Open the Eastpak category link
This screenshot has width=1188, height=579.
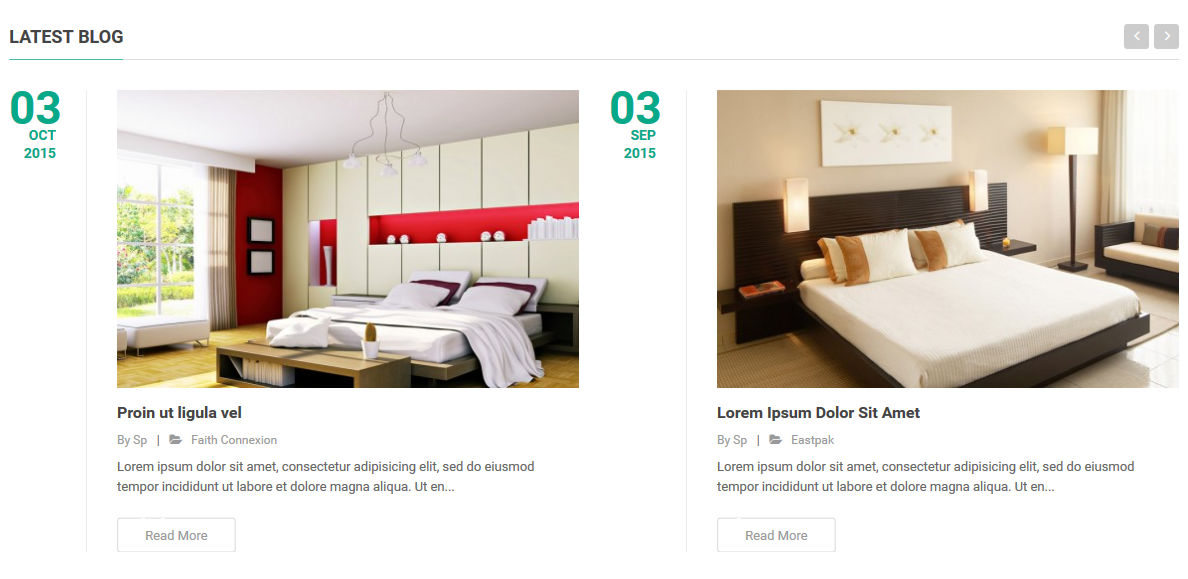coord(812,440)
